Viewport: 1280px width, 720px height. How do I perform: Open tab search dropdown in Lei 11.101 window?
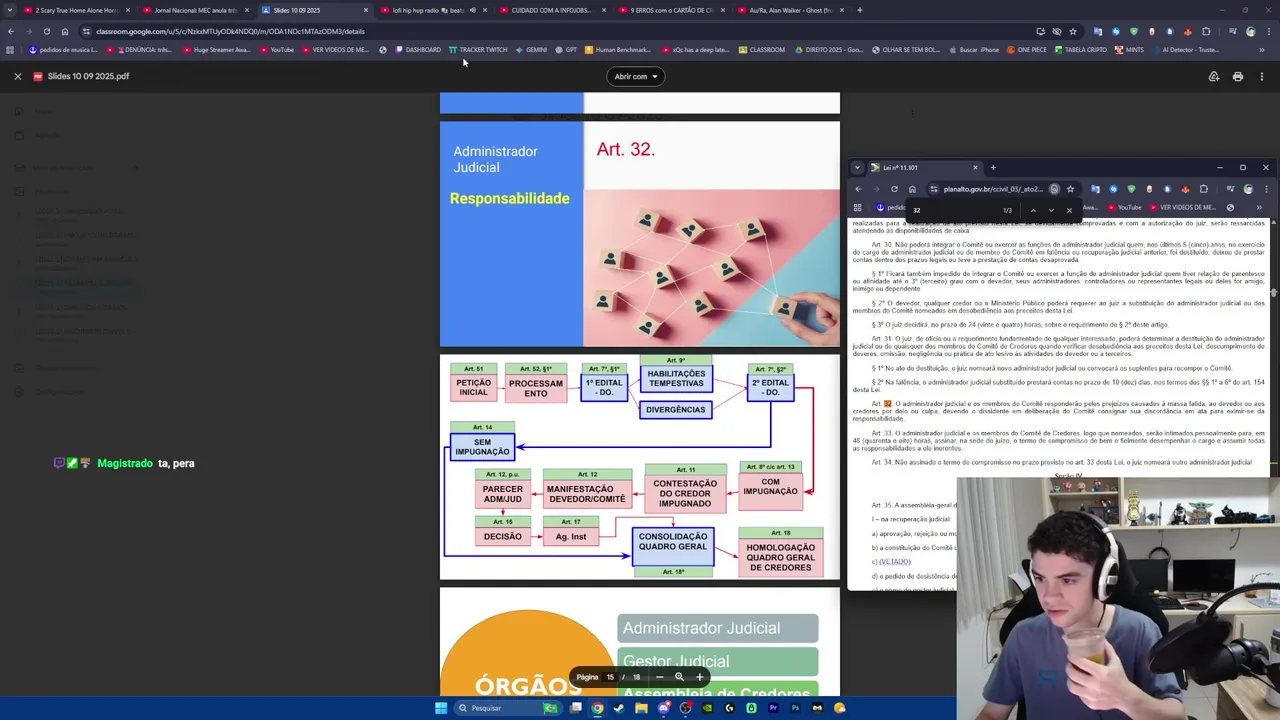pos(857,168)
